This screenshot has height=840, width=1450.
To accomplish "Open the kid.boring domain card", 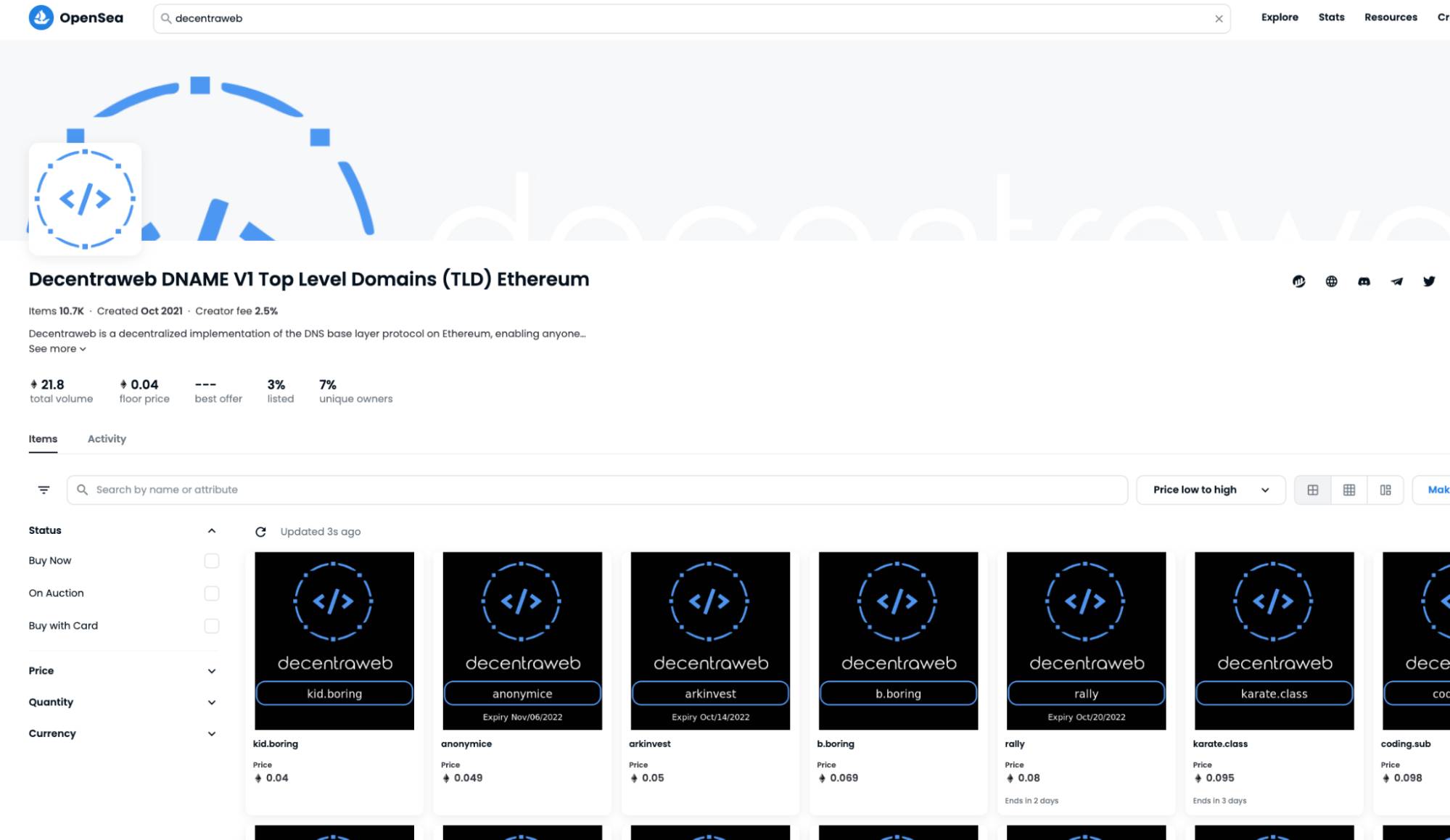I will [x=334, y=640].
